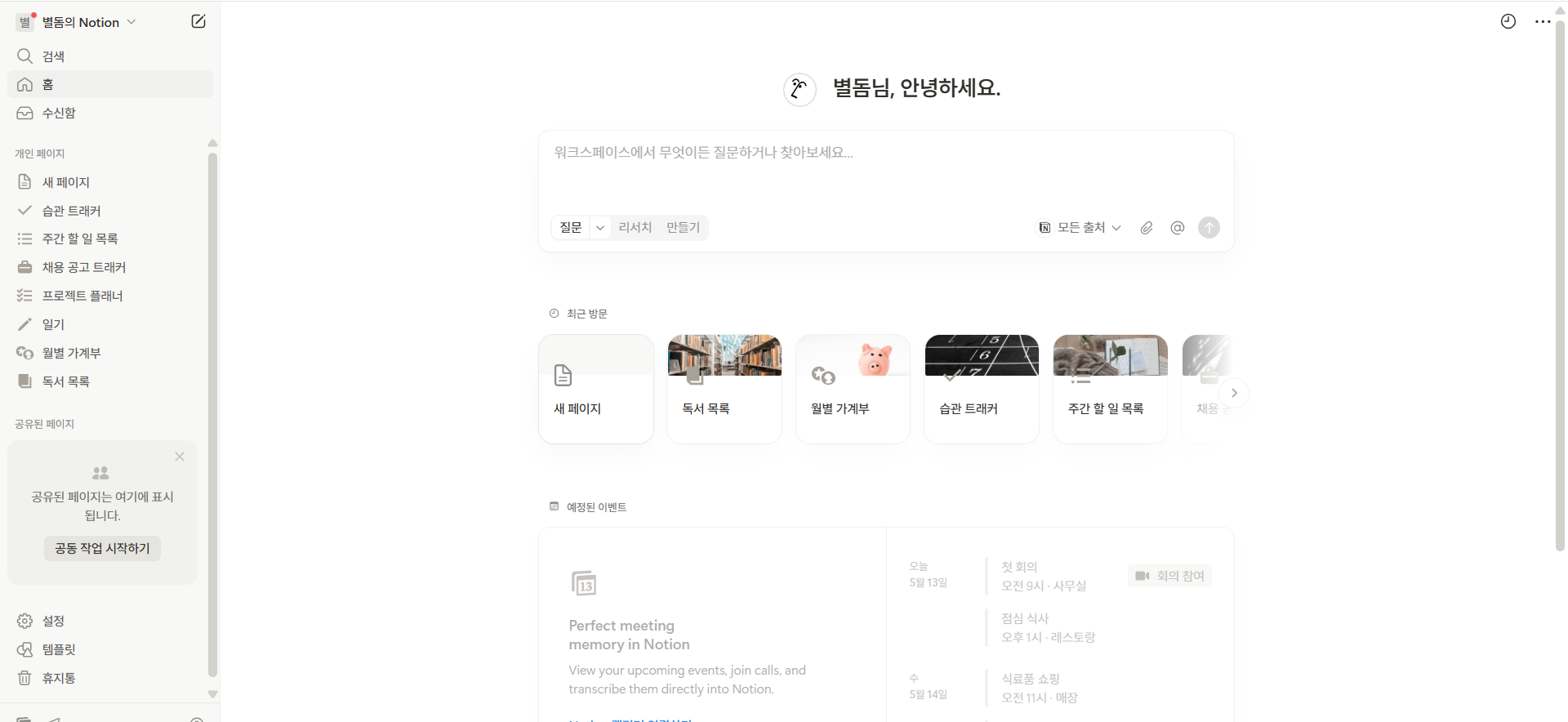Click the main page vertical scrollbar
Screen dimensions: 1568x722
tap(1560, 286)
